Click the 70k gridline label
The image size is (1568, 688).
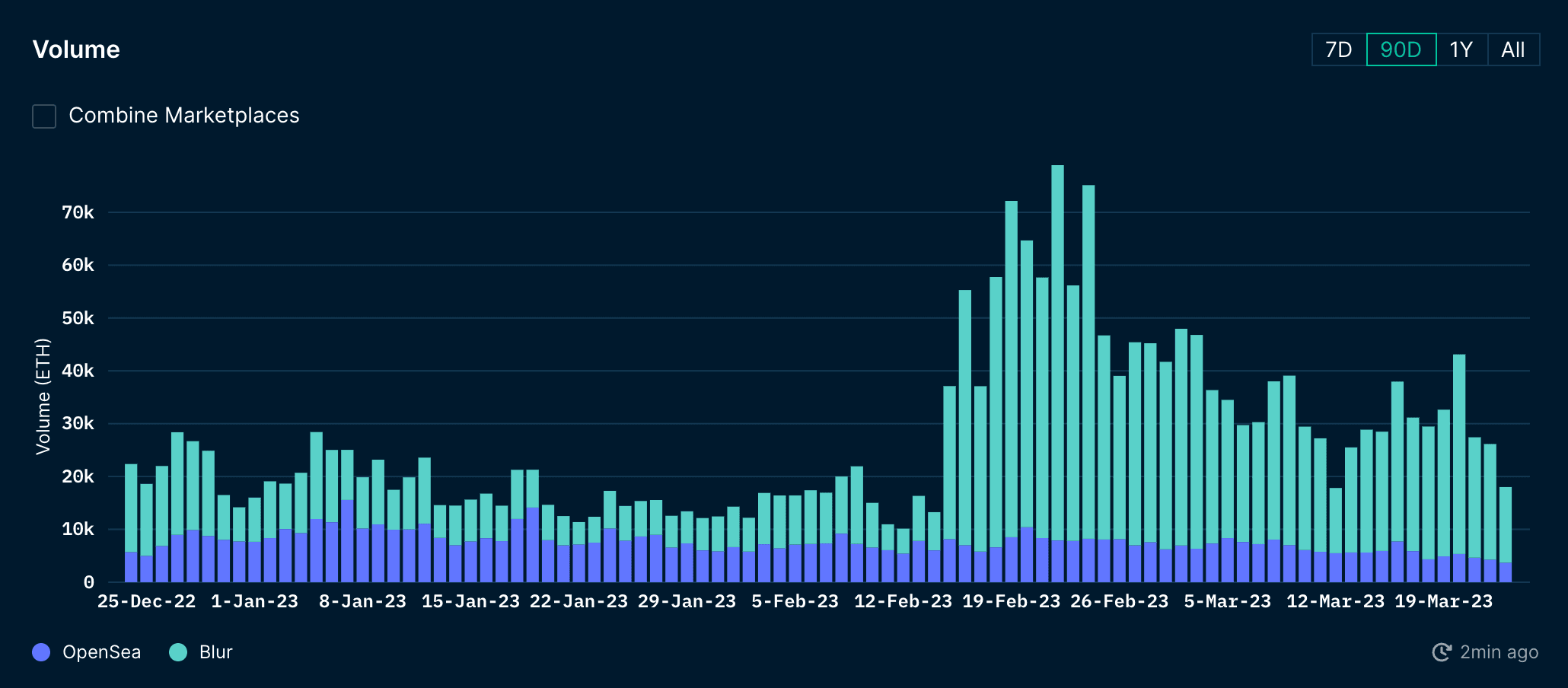point(78,213)
